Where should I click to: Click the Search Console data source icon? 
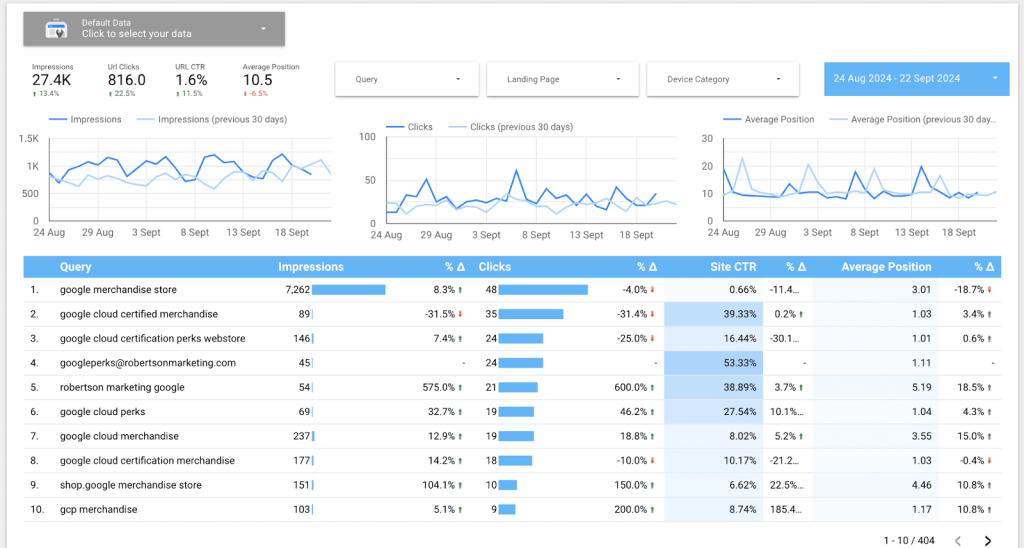tap(56, 29)
